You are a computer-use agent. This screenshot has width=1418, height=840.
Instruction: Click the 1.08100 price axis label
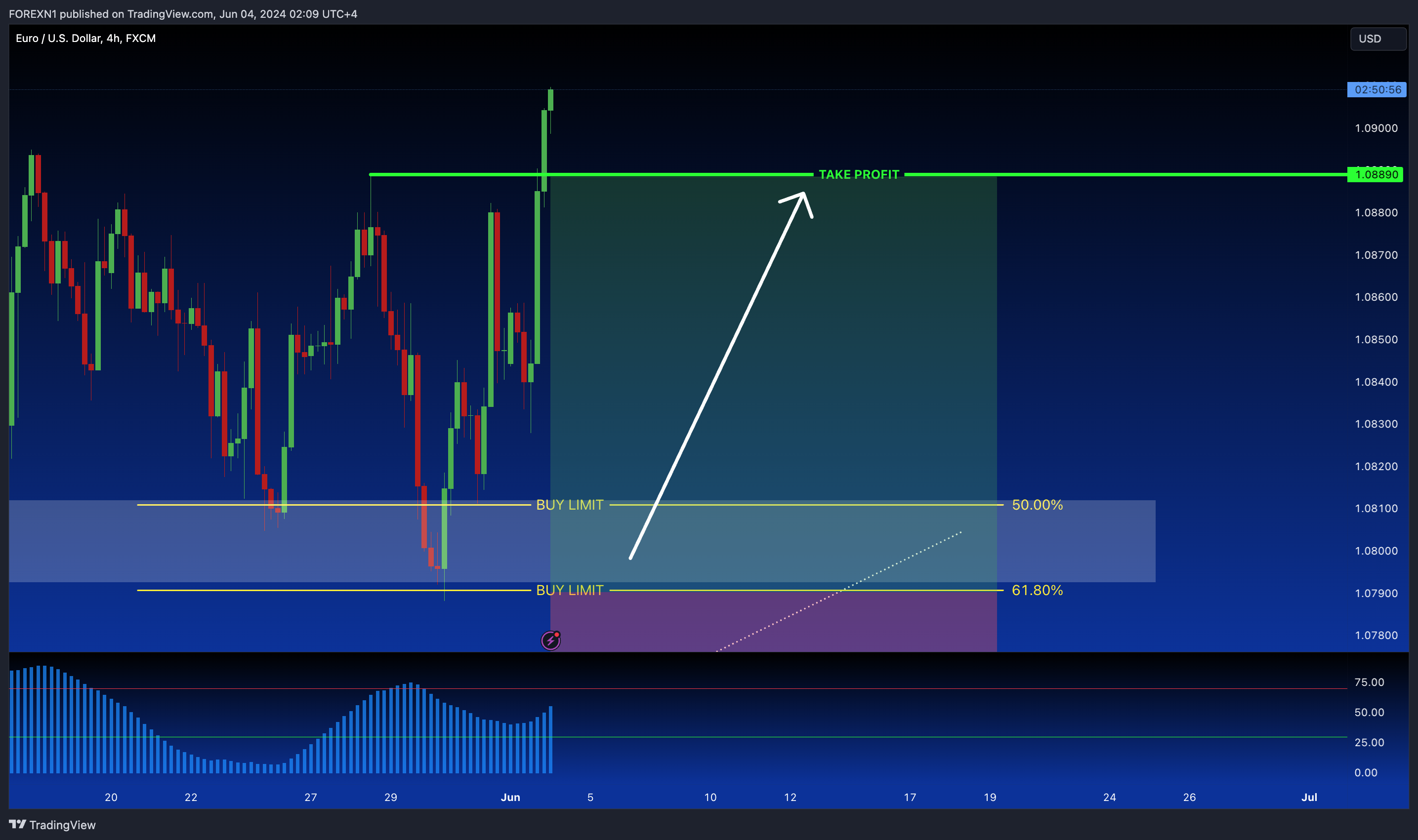(1376, 508)
